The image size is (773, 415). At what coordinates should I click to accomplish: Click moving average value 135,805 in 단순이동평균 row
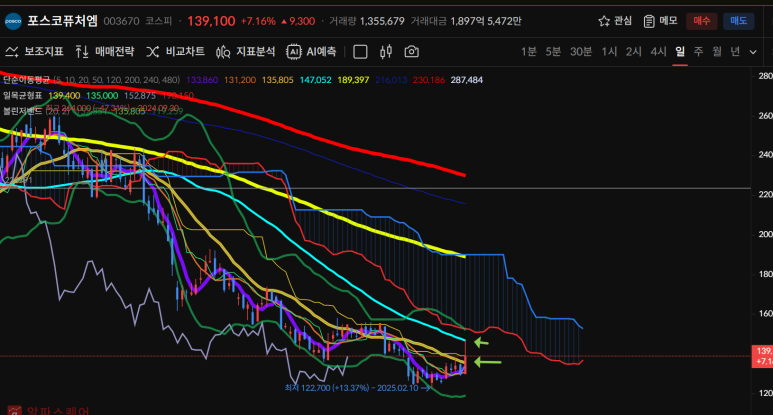(278, 80)
